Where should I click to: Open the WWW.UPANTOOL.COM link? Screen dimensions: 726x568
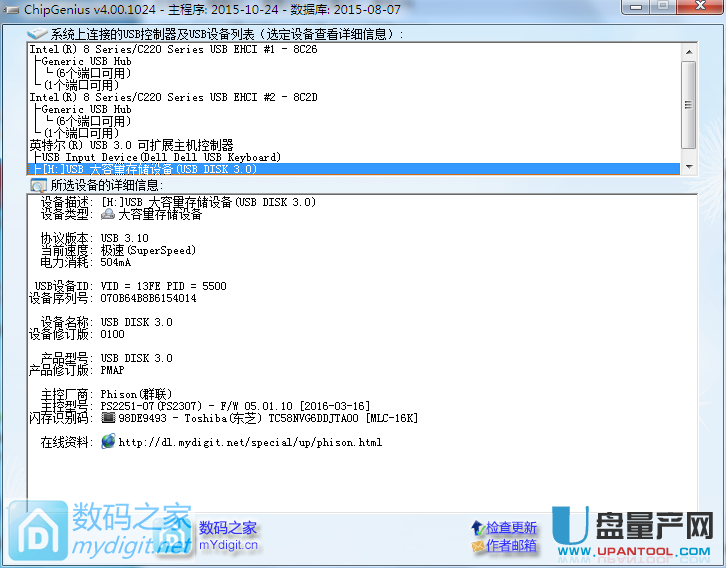coord(634,552)
